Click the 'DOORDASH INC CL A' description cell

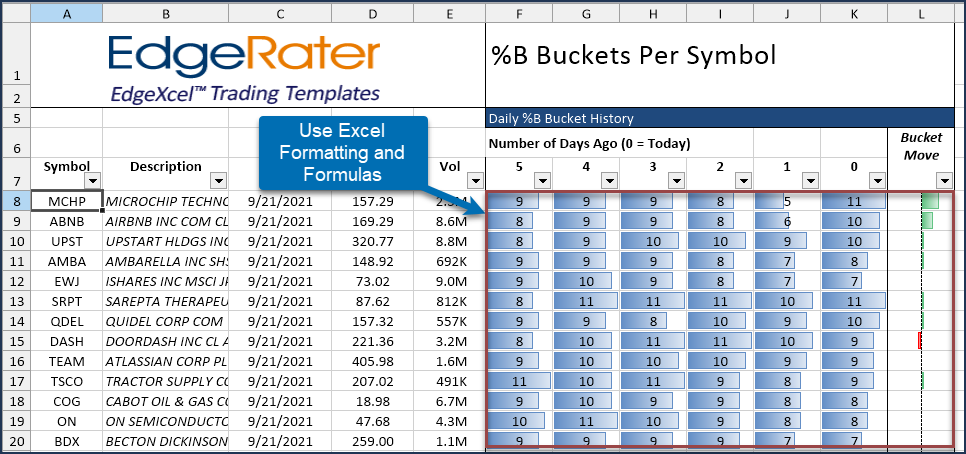[x=166, y=341]
